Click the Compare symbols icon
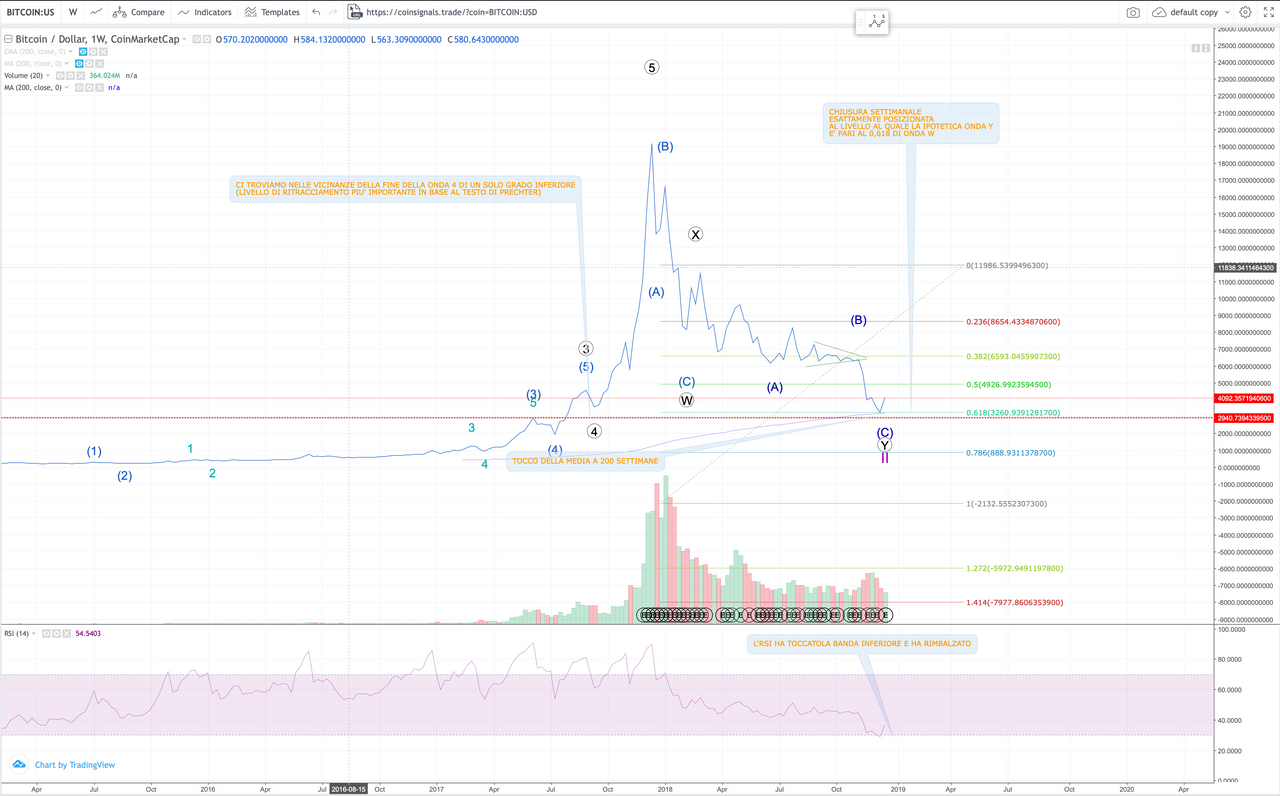 click(x=120, y=12)
